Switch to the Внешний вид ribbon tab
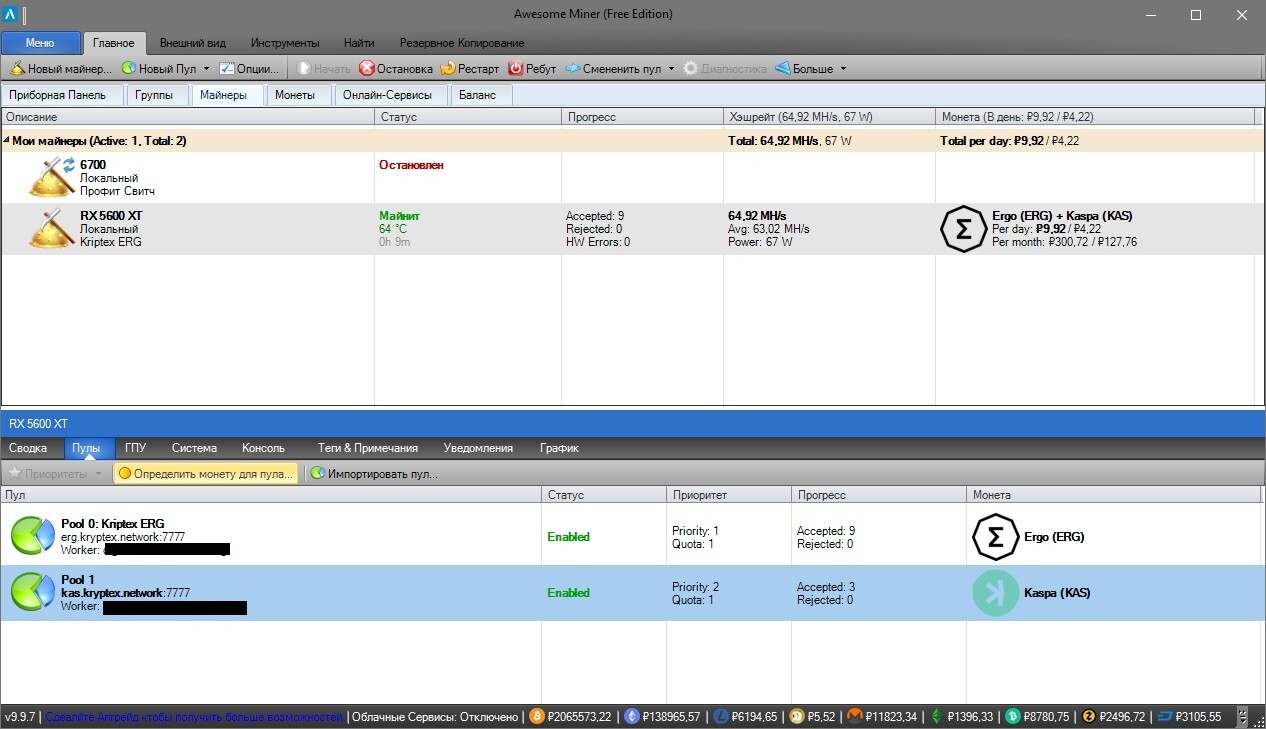Image resolution: width=1266 pixels, height=729 pixels. (193, 43)
